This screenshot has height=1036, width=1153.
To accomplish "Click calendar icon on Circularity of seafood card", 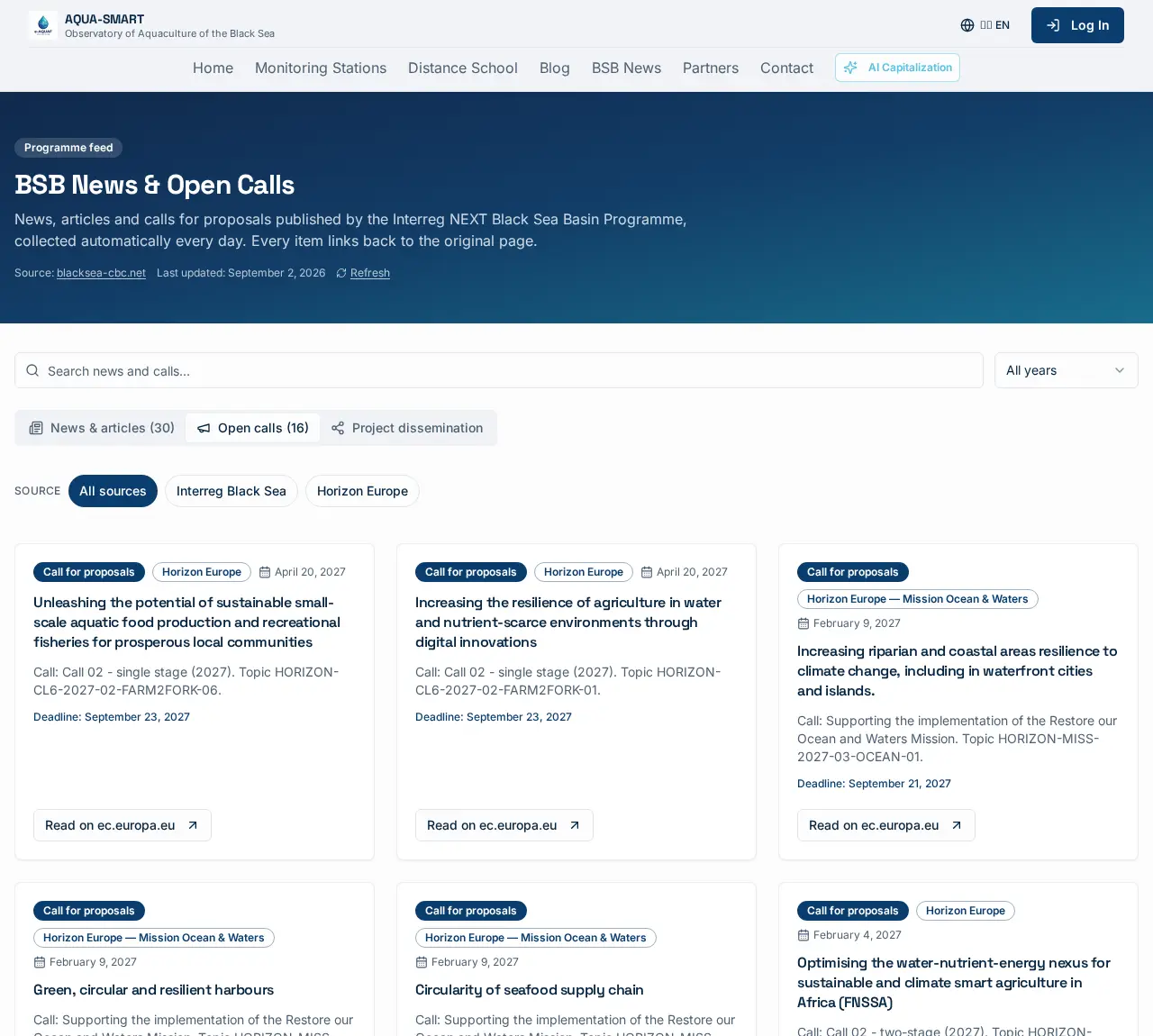I will point(422,962).
